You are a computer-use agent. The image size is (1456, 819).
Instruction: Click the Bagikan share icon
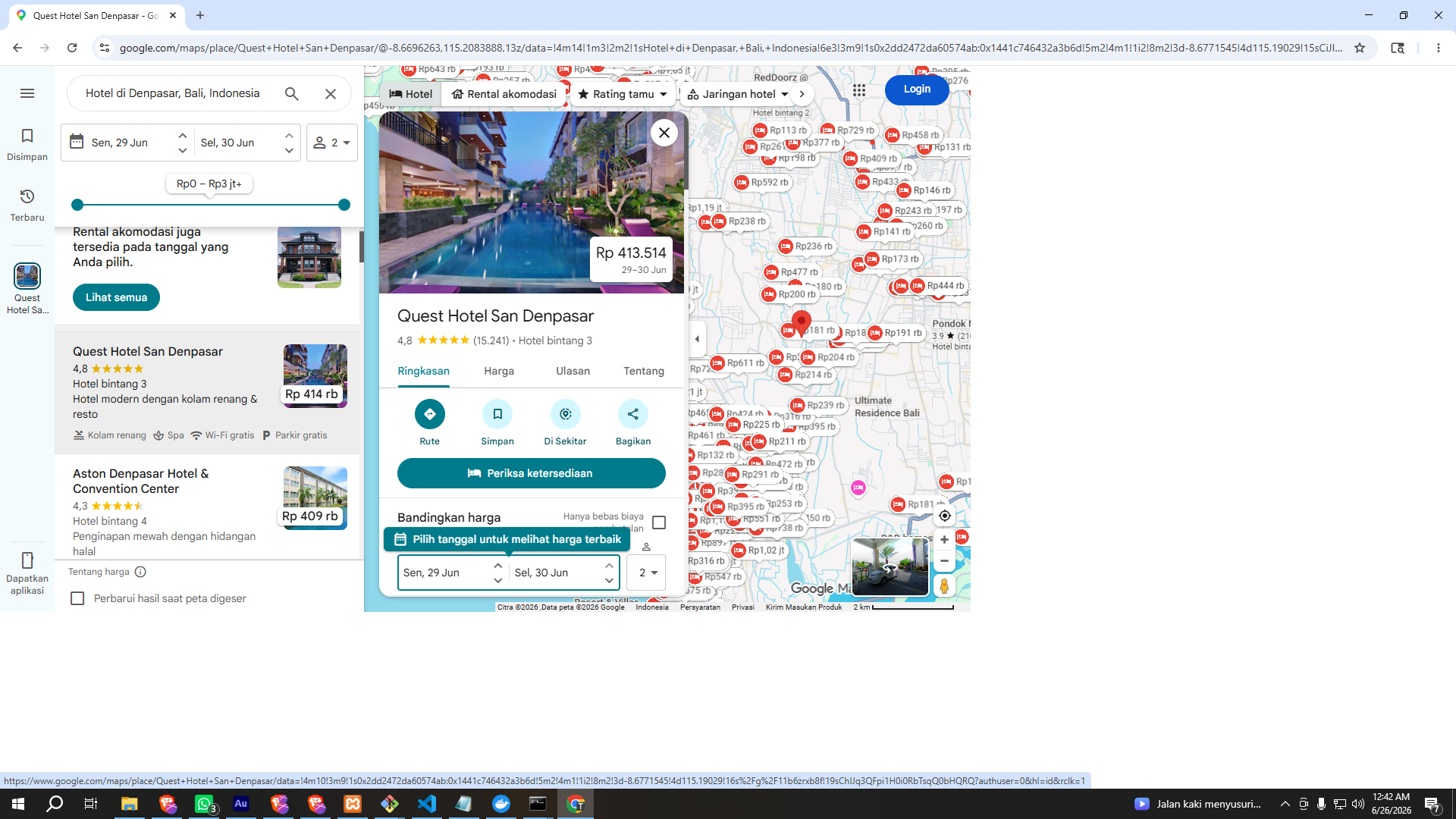click(633, 414)
